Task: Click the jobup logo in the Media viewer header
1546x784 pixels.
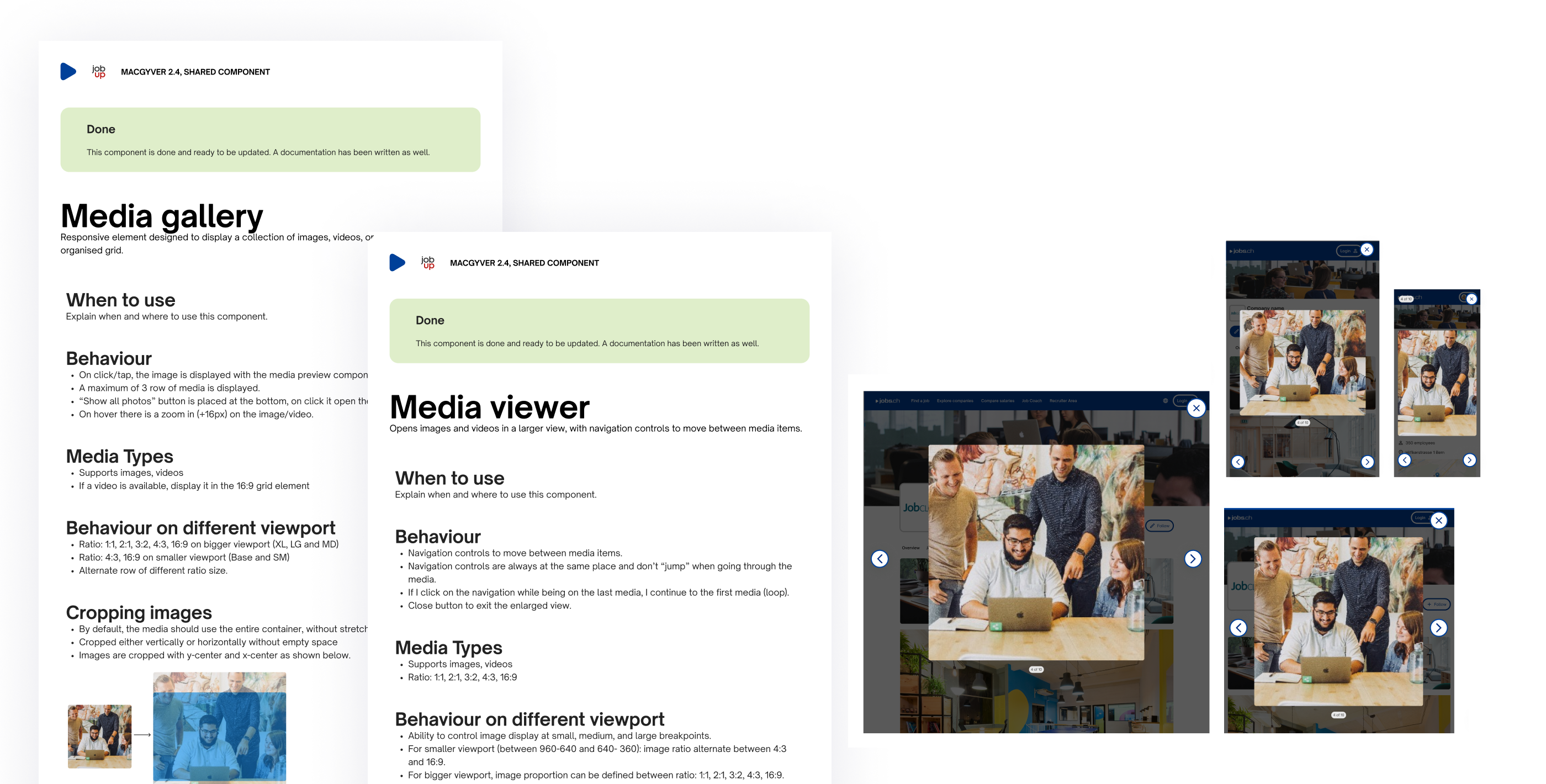Action: [x=427, y=262]
